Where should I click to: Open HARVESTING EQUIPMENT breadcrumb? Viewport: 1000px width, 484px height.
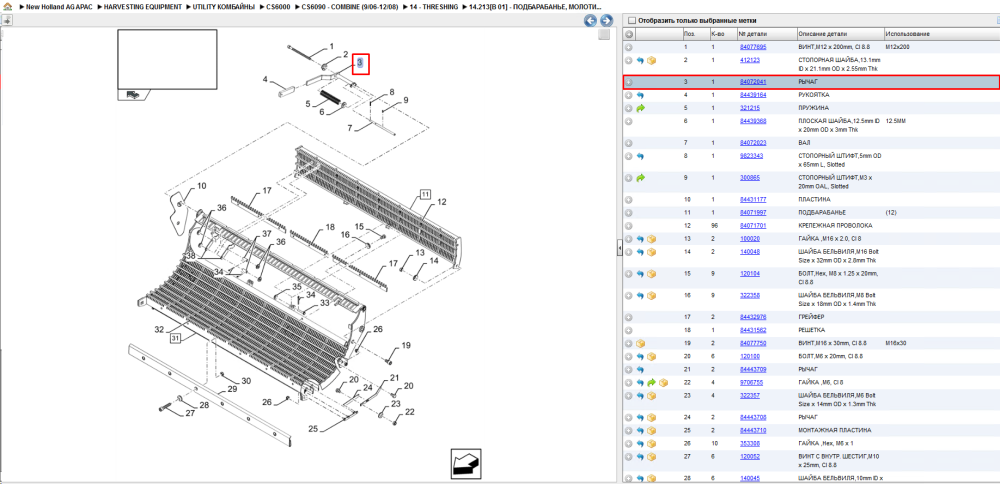(x=143, y=6)
